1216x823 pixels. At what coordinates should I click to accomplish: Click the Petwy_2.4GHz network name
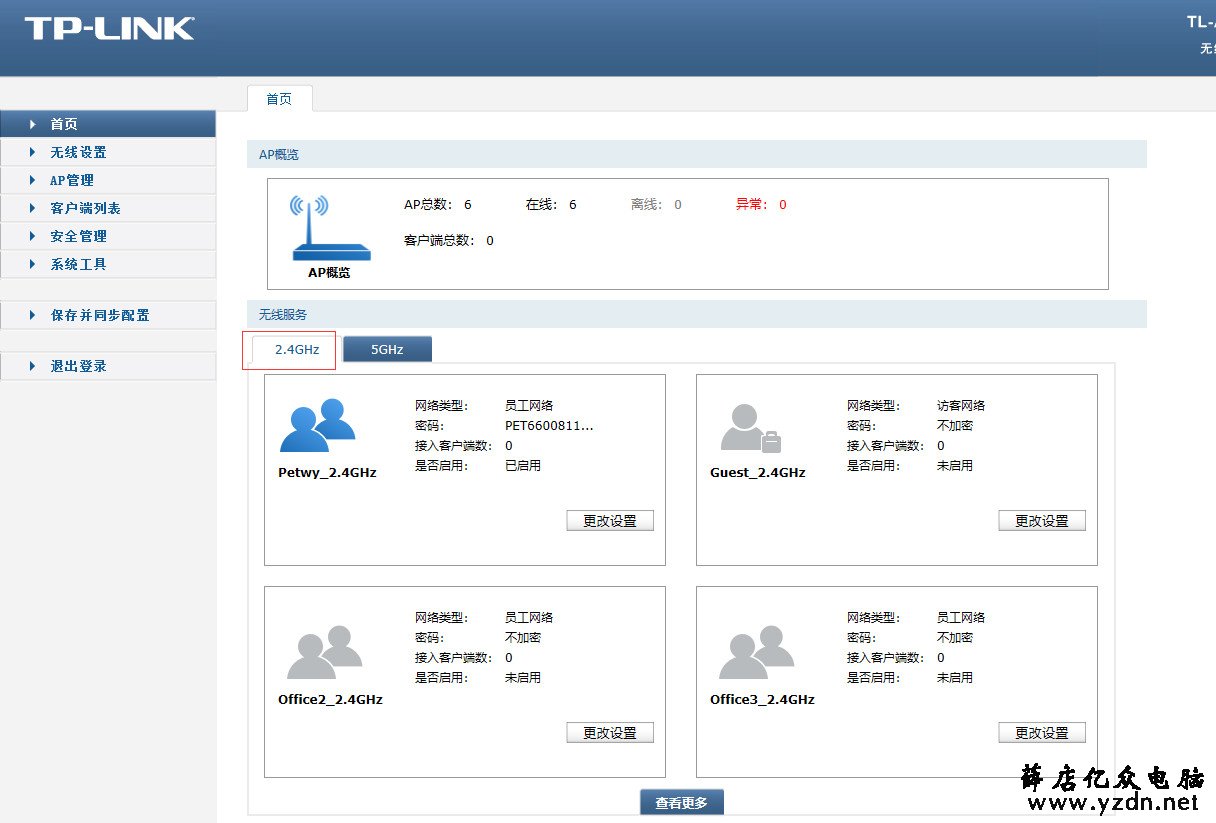point(327,472)
